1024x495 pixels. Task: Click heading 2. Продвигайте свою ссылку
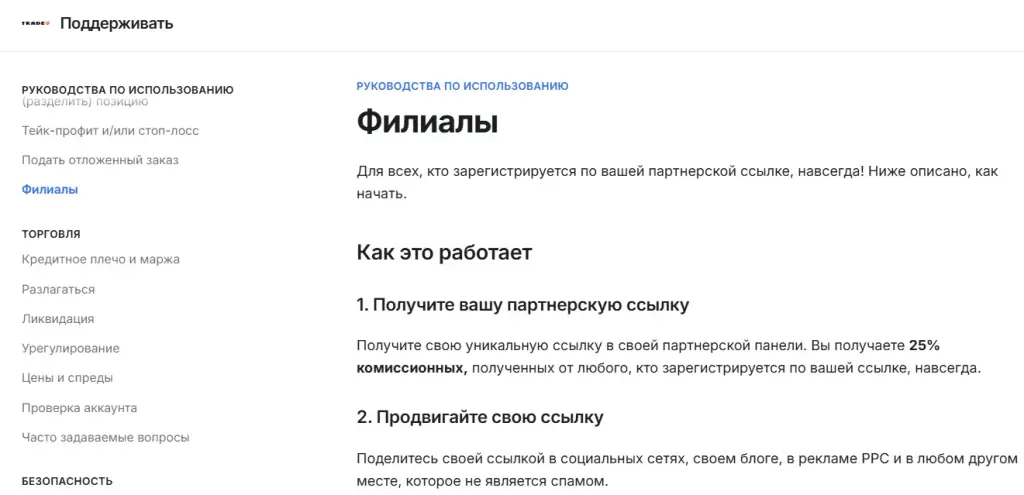480,417
